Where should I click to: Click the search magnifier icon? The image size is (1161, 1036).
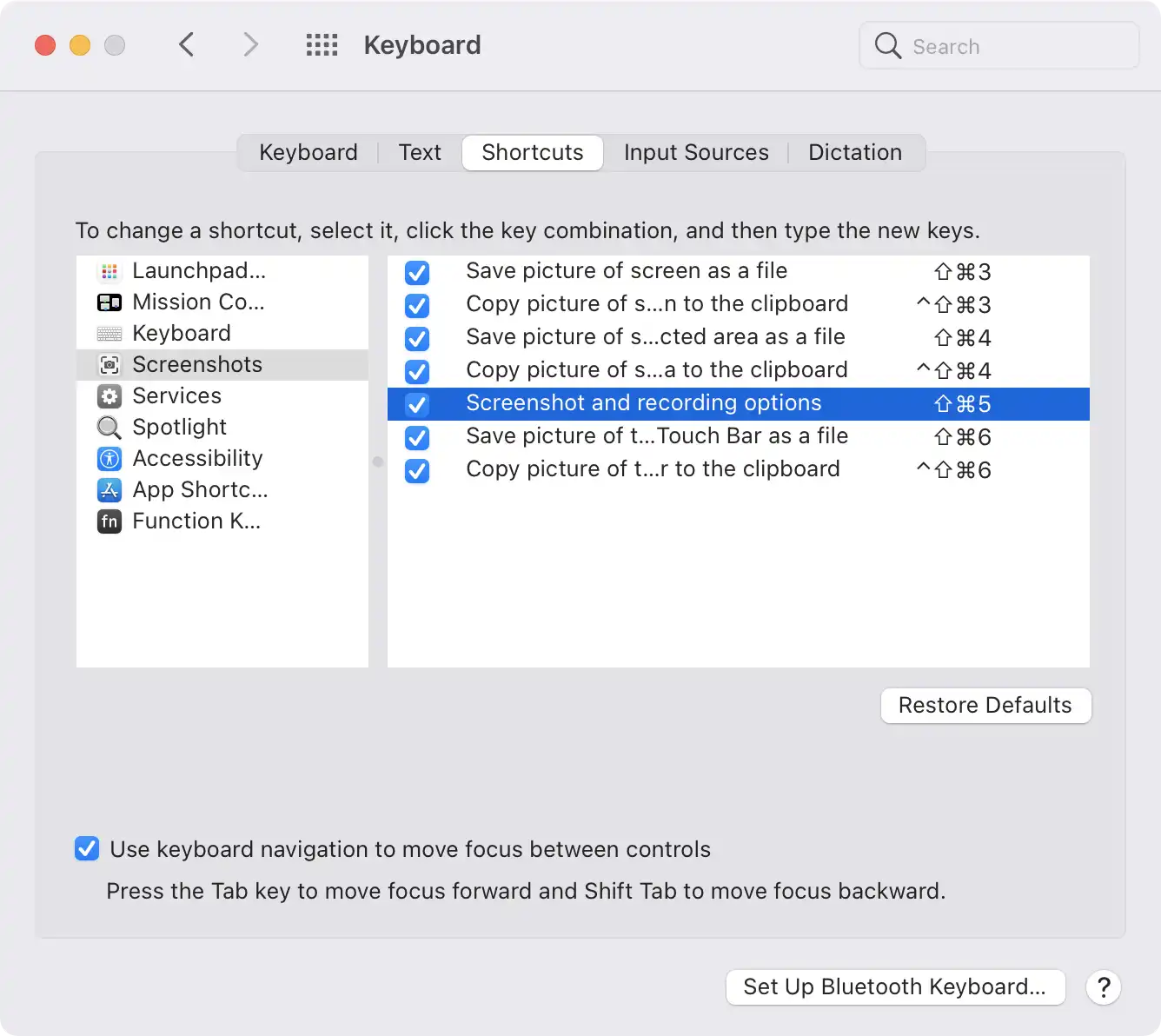click(887, 45)
